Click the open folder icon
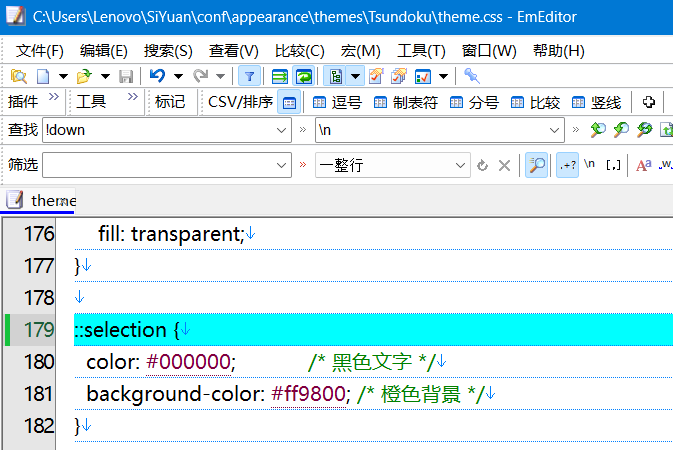The image size is (673, 450). pyautogui.click(x=83, y=76)
